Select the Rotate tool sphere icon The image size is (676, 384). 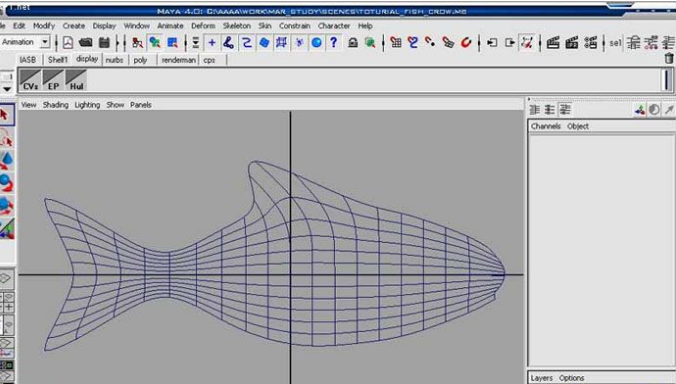point(6,183)
